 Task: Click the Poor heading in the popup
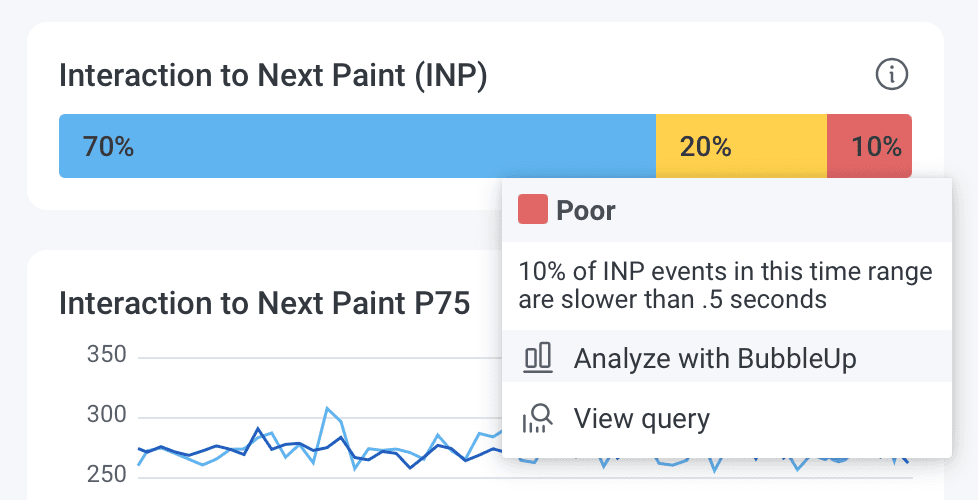tap(586, 211)
